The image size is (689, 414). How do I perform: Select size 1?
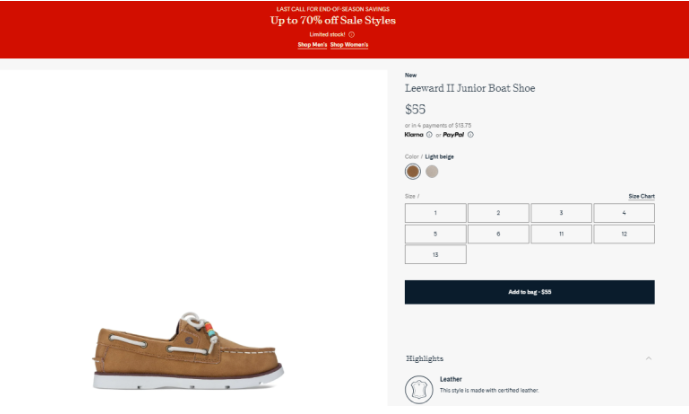coord(435,213)
